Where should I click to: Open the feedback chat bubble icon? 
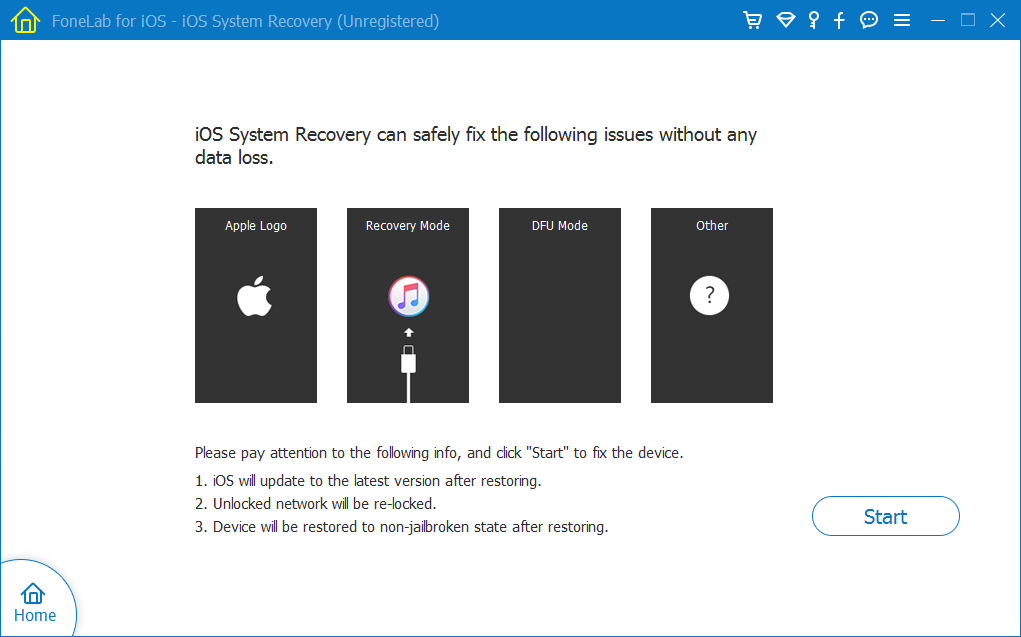[x=869, y=21]
